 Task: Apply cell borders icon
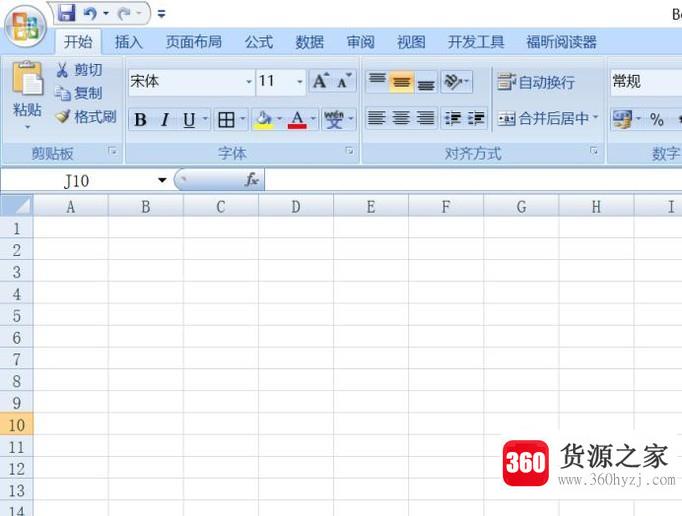click(226, 119)
